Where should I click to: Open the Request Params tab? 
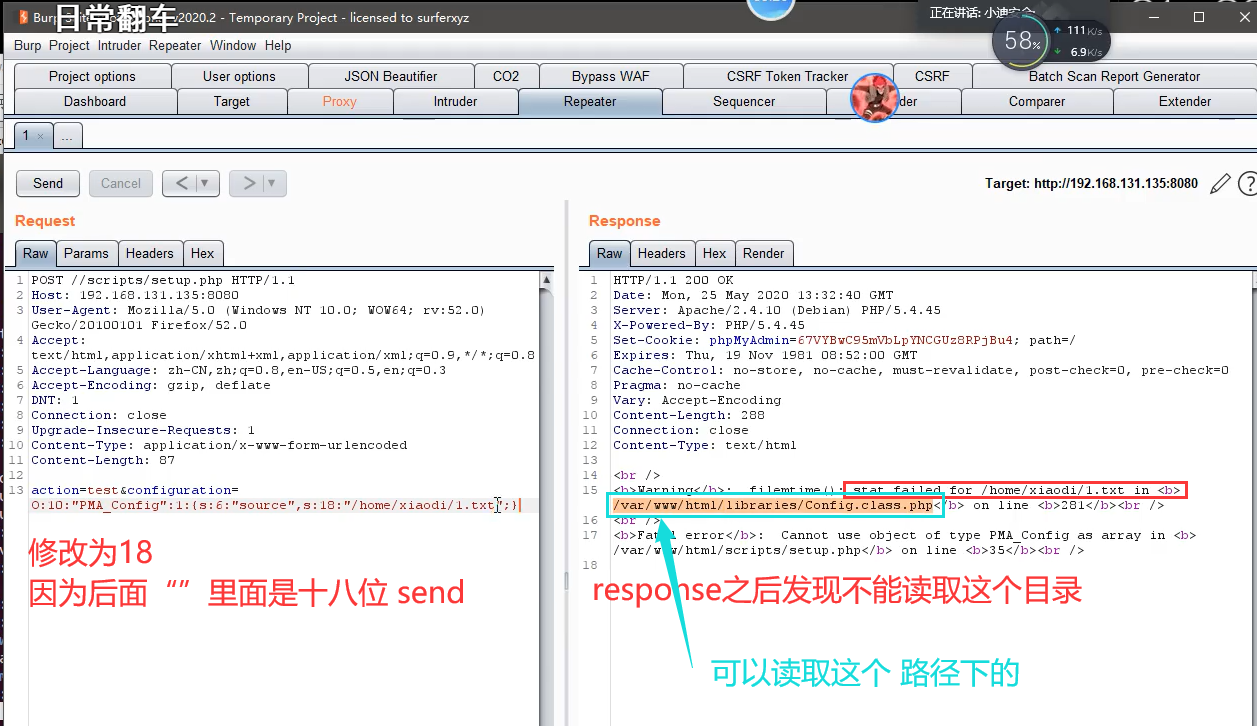point(86,253)
